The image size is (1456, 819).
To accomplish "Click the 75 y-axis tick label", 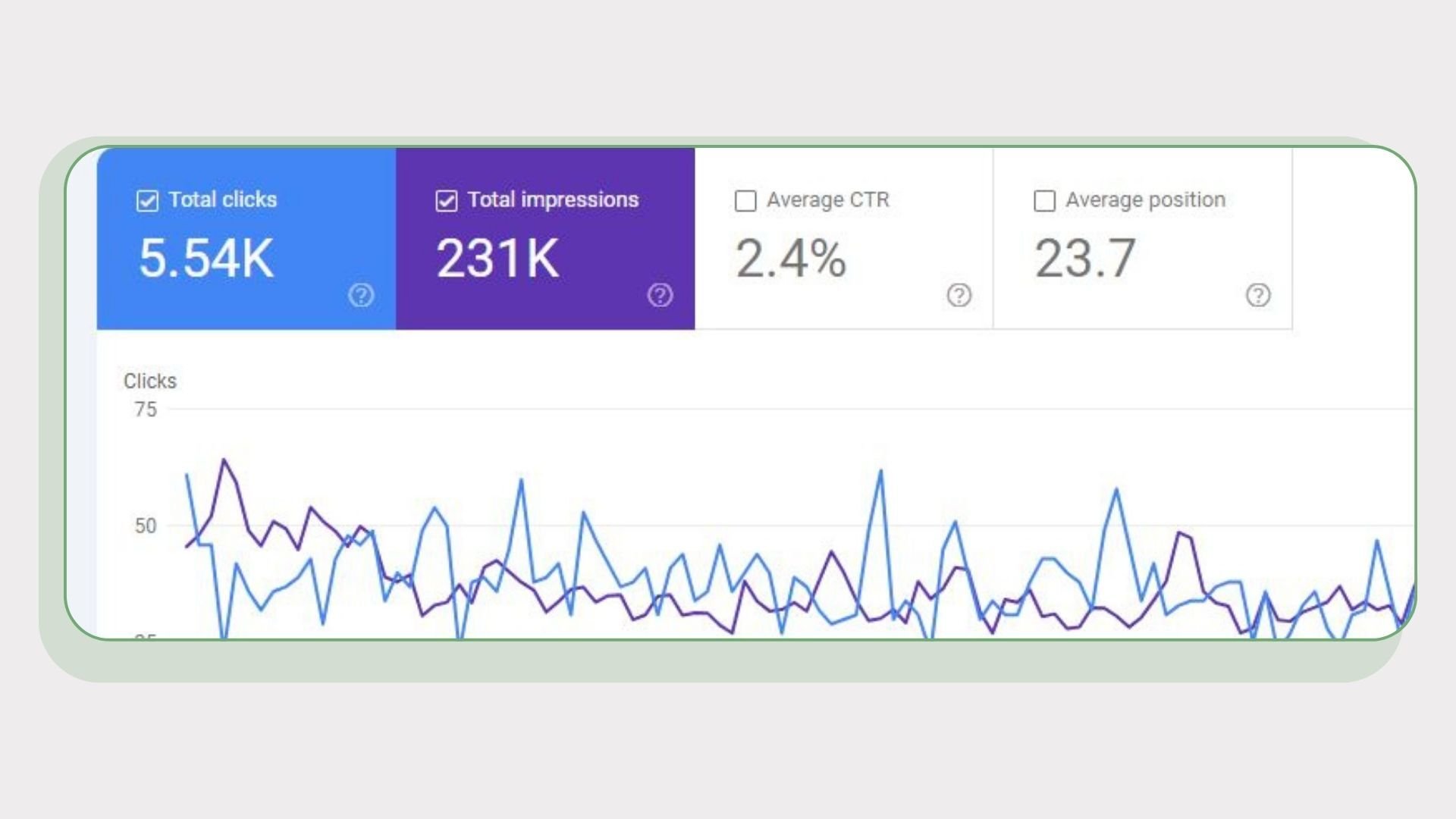I will click(146, 409).
